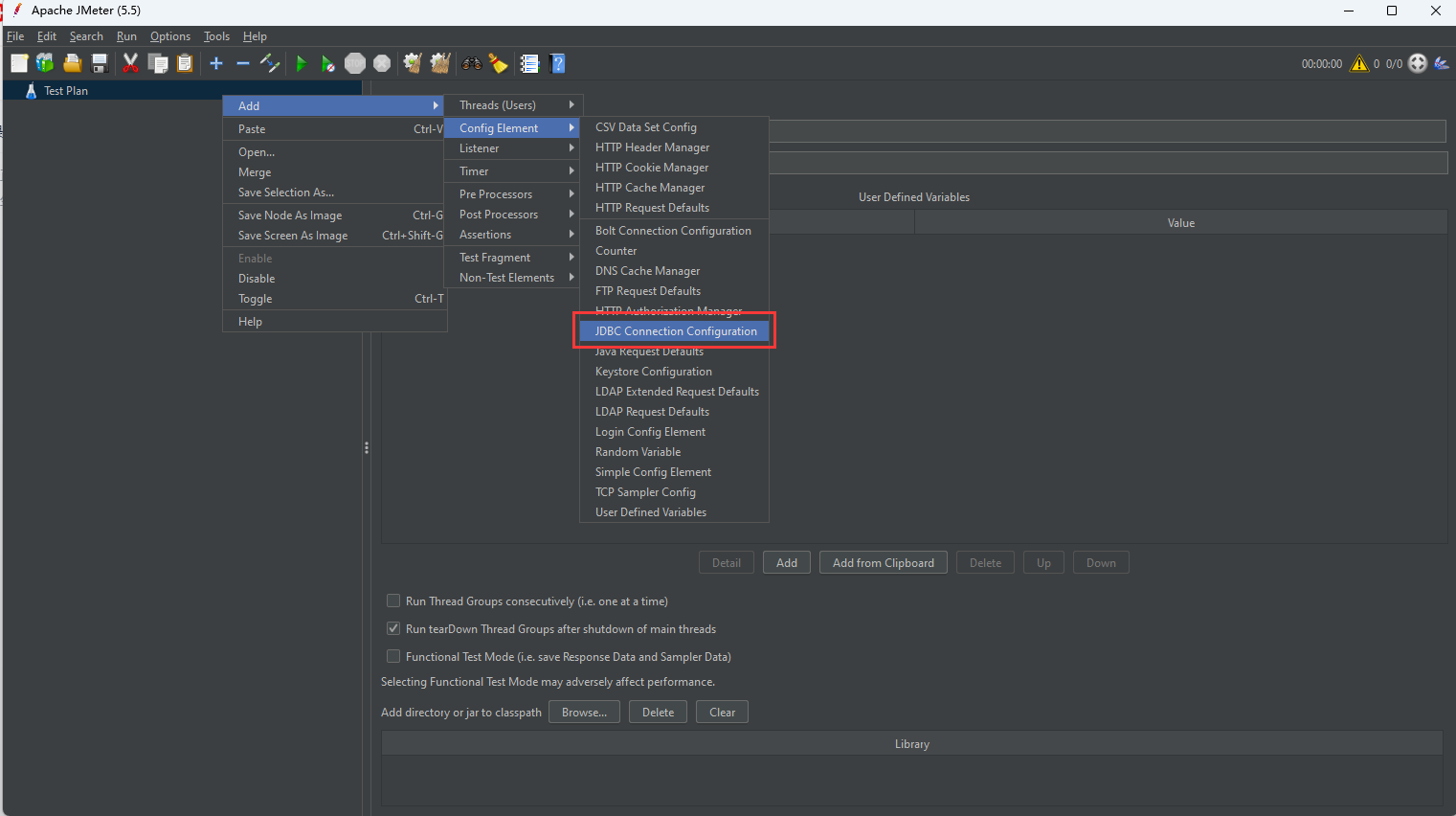Click the Cut scissors icon
This screenshot has height=816, width=1456.
coord(131,63)
